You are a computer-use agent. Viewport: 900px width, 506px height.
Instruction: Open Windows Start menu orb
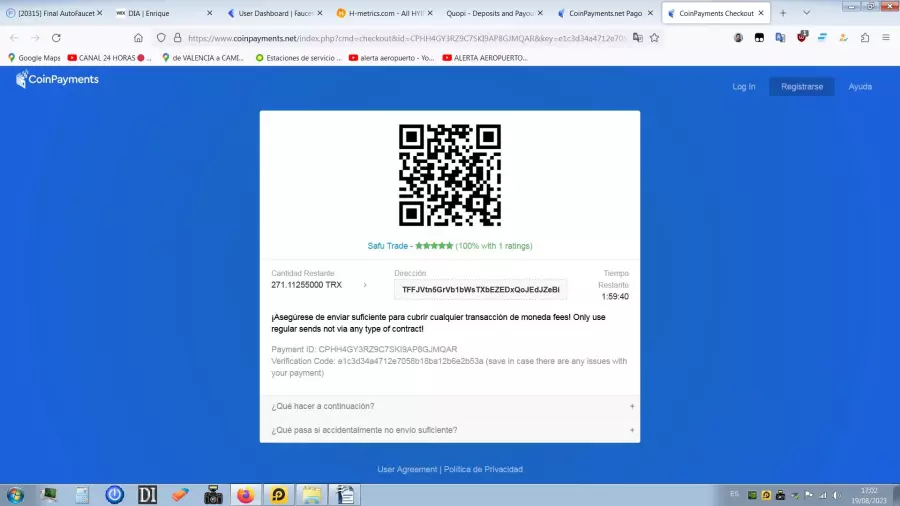(15, 495)
